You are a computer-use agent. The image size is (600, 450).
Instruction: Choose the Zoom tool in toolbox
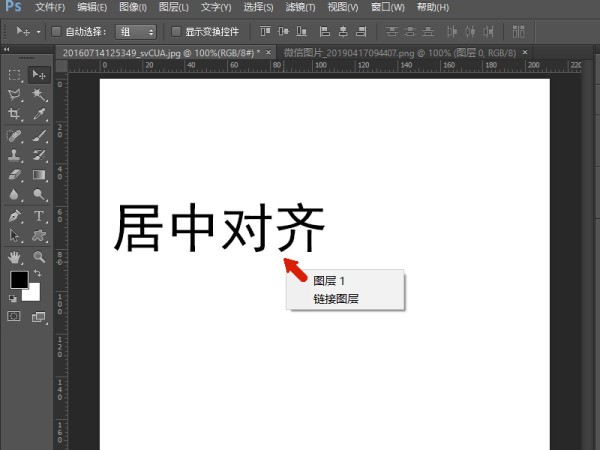(39, 256)
